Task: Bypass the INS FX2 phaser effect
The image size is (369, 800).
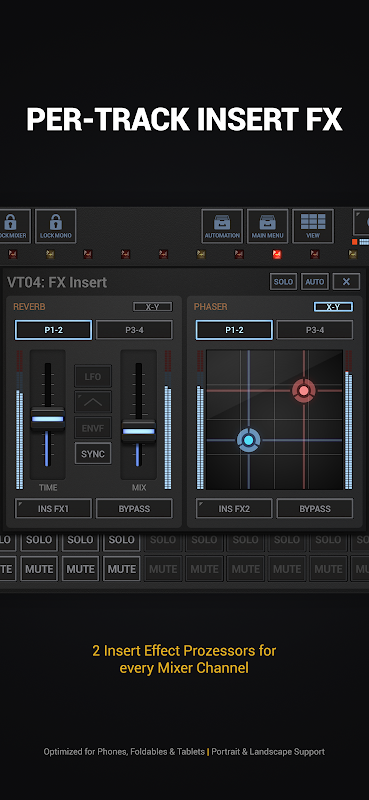Action: 315,509
